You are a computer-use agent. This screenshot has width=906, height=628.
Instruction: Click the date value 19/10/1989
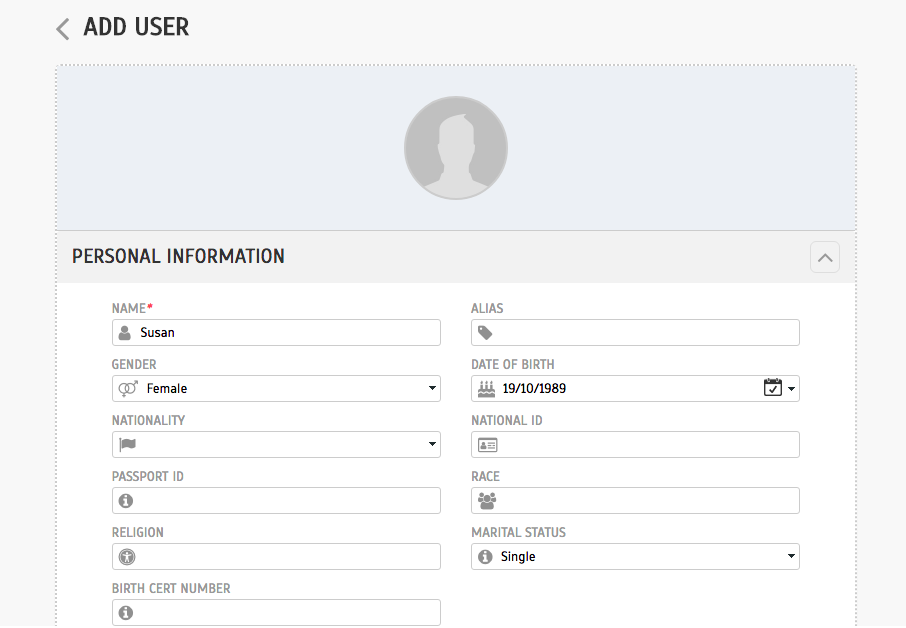pos(534,388)
